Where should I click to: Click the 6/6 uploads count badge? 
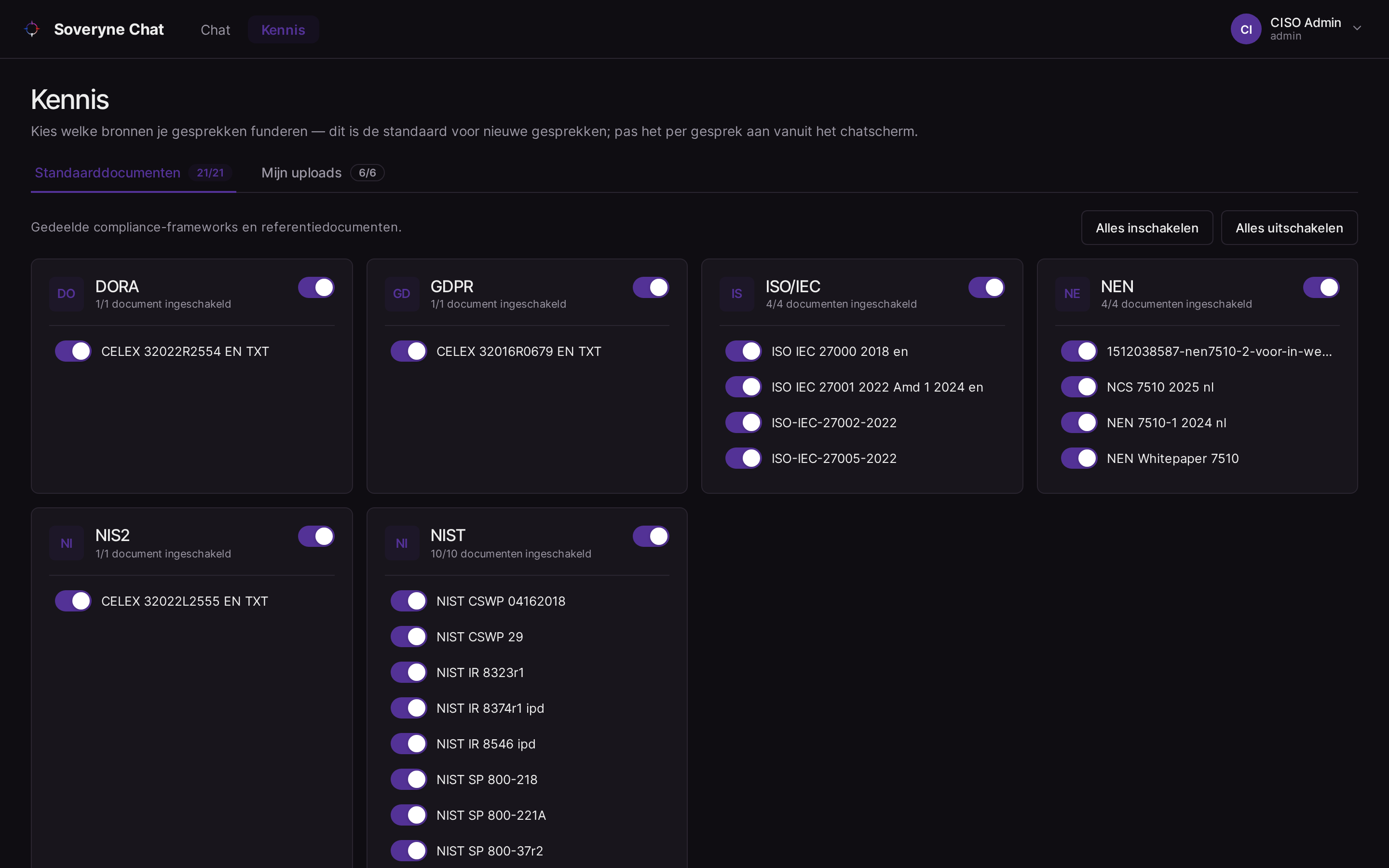(368, 173)
